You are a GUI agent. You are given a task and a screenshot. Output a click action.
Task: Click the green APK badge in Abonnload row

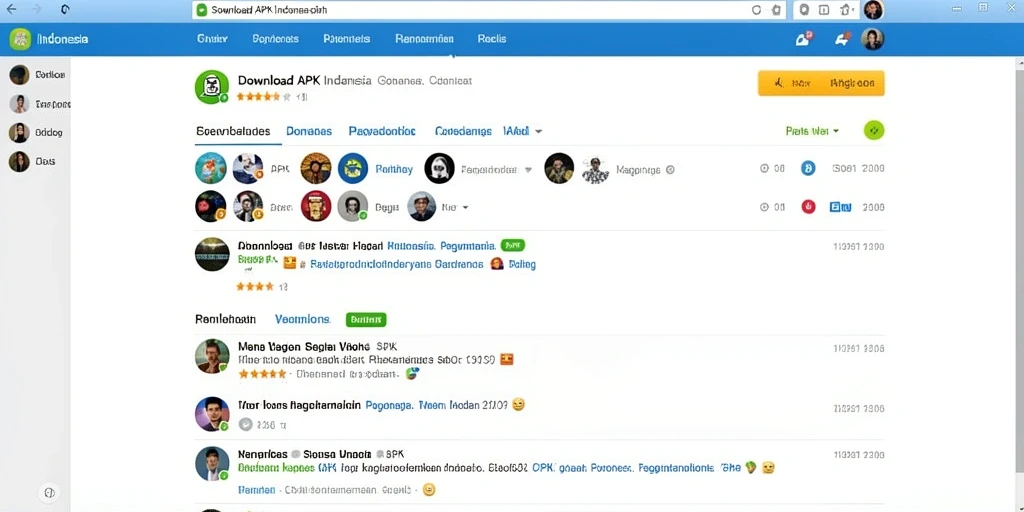click(513, 246)
